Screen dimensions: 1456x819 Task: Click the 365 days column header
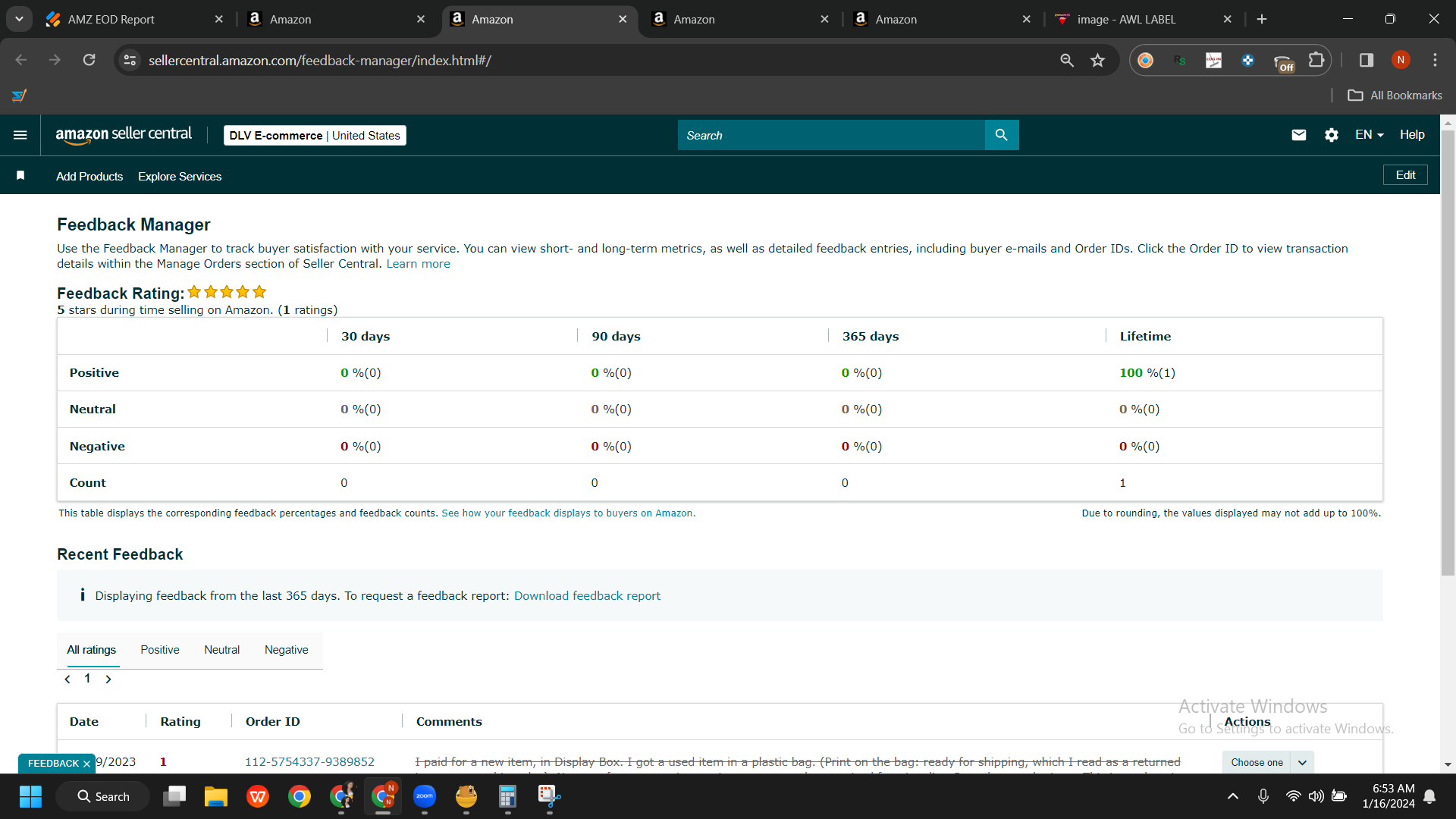(x=871, y=337)
